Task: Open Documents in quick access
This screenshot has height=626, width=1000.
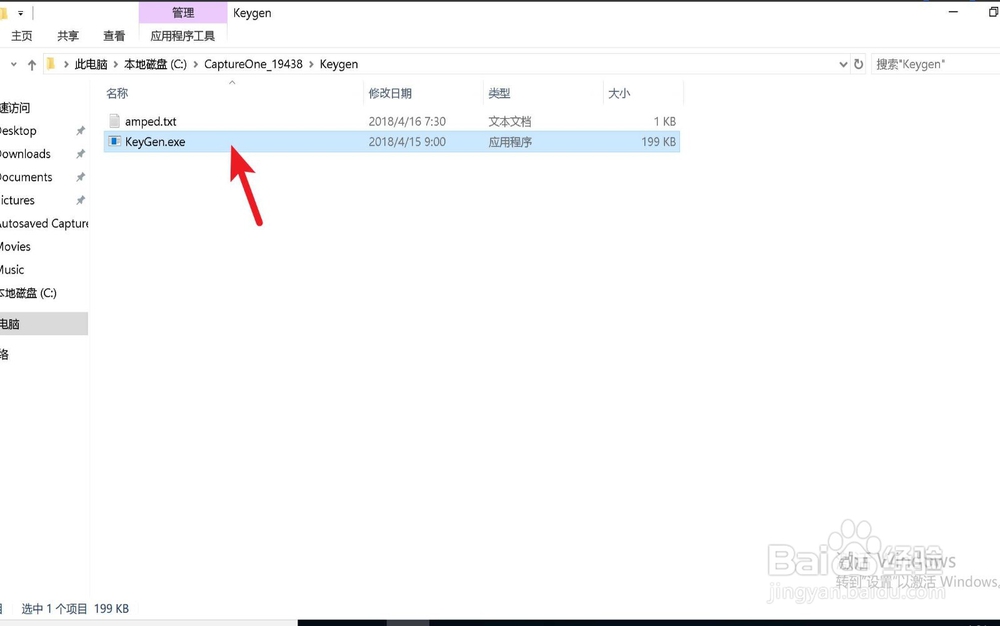Action: [x=26, y=177]
